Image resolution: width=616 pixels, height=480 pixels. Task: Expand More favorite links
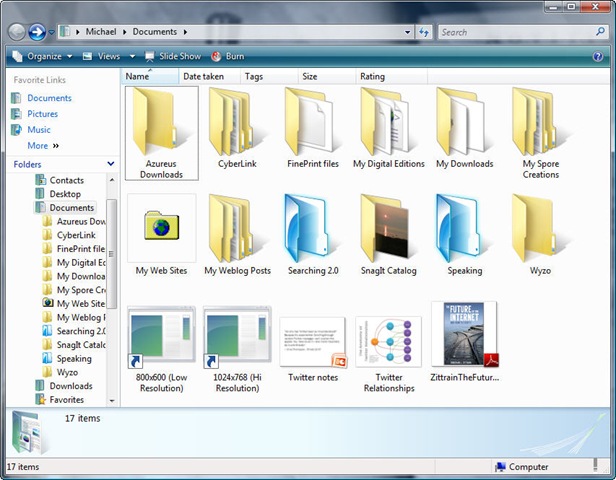point(43,146)
